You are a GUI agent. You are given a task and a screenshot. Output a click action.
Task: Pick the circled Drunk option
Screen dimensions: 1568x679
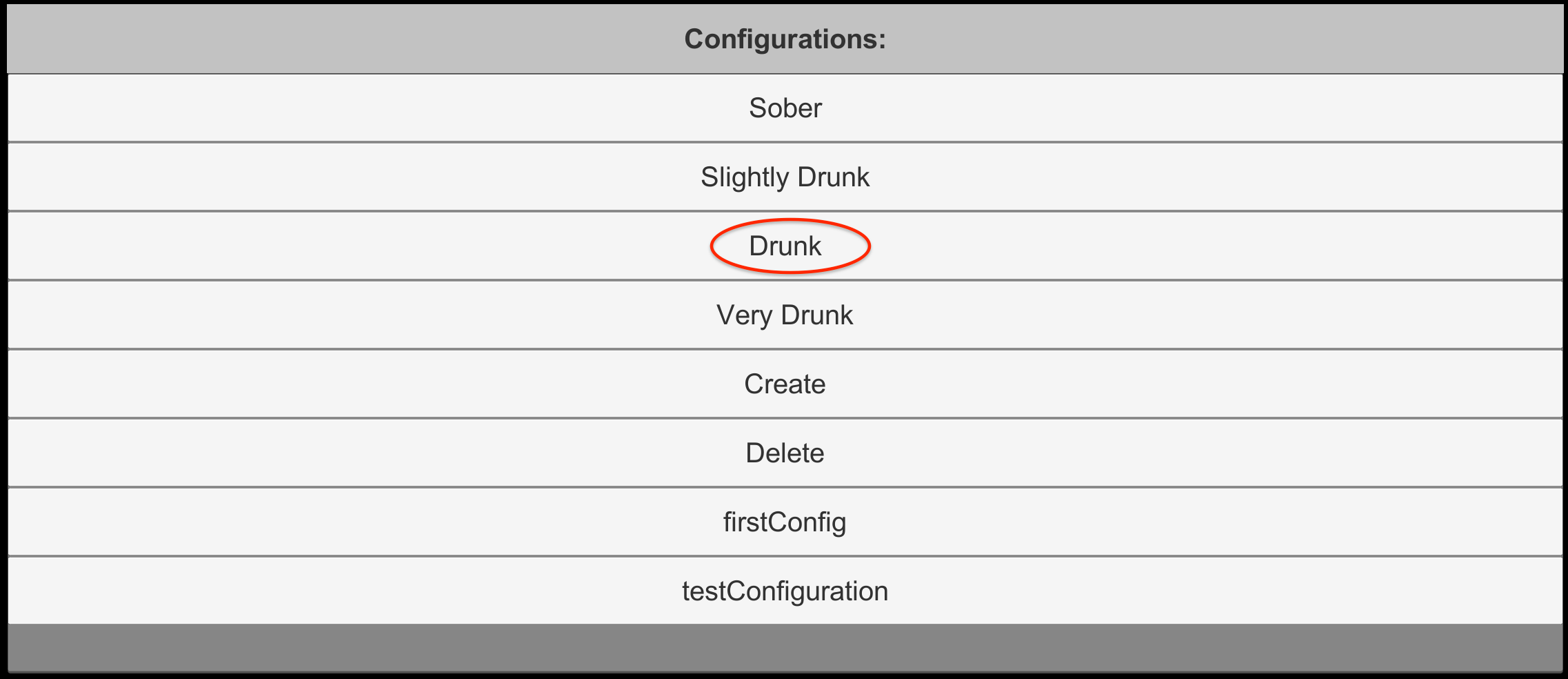coord(785,246)
